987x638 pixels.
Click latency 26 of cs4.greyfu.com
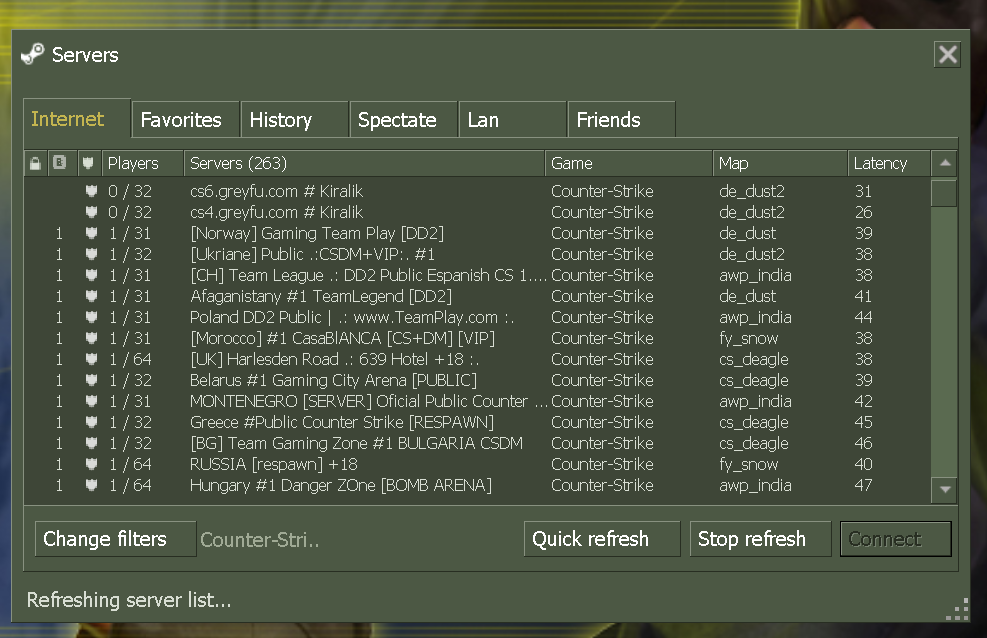point(863,212)
